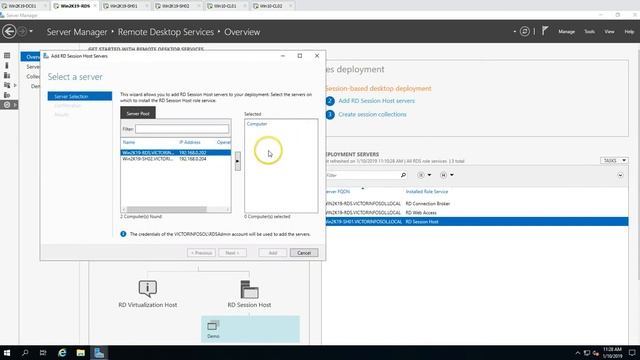Click the refresh icon in Server Manager header
640x360 pixels.
coord(524,31)
